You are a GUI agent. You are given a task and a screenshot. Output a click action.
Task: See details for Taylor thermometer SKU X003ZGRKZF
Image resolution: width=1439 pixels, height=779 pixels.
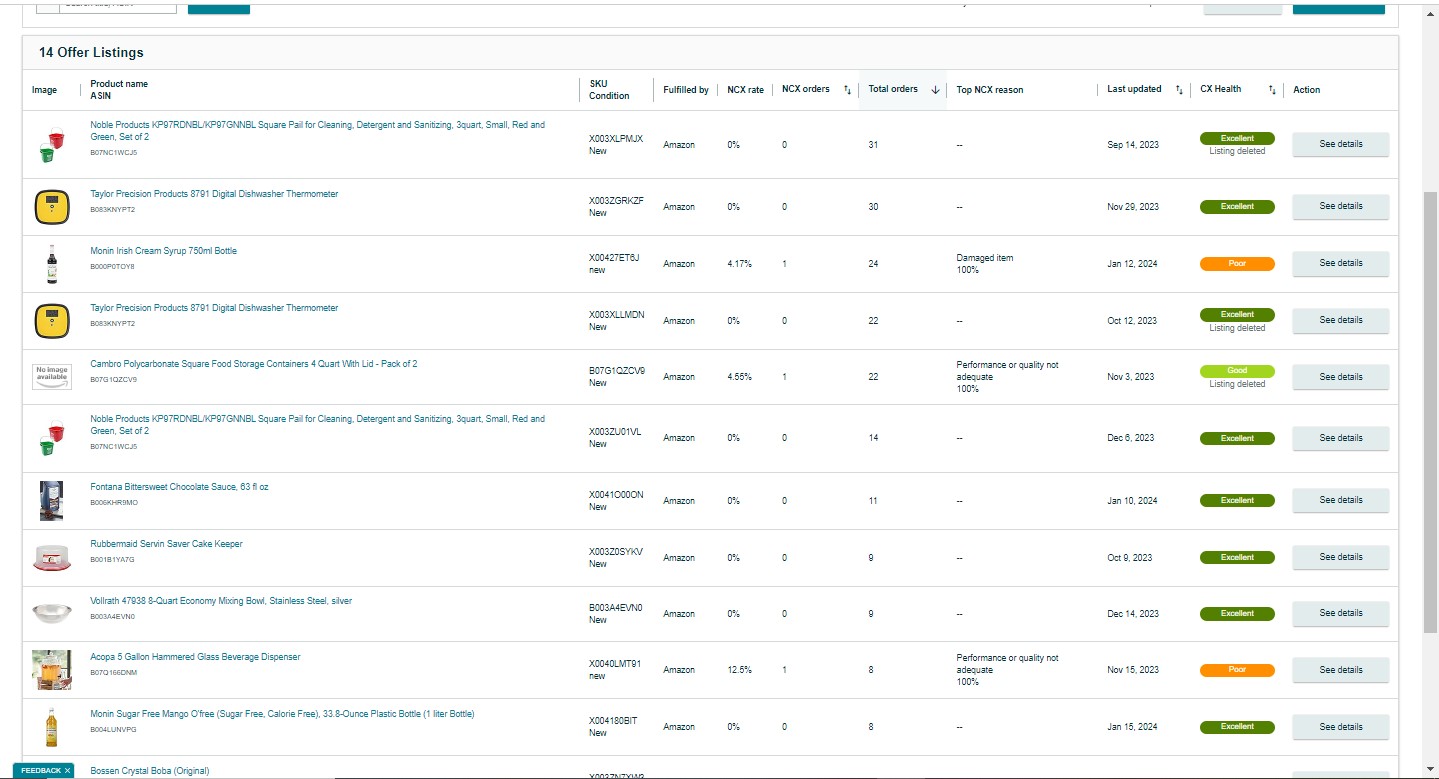[x=1341, y=207]
